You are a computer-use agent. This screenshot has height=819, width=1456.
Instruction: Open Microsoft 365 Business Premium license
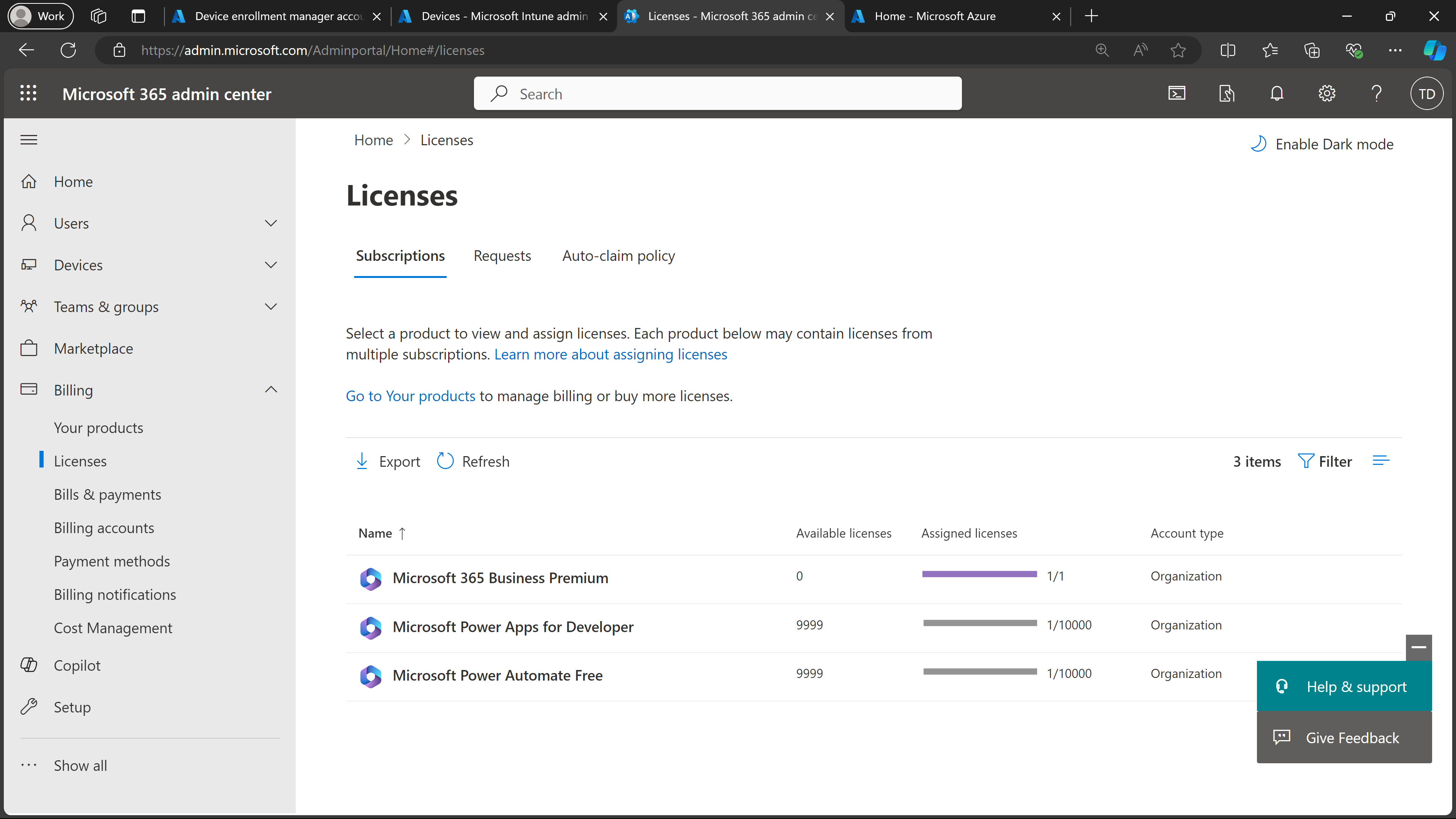coord(500,577)
